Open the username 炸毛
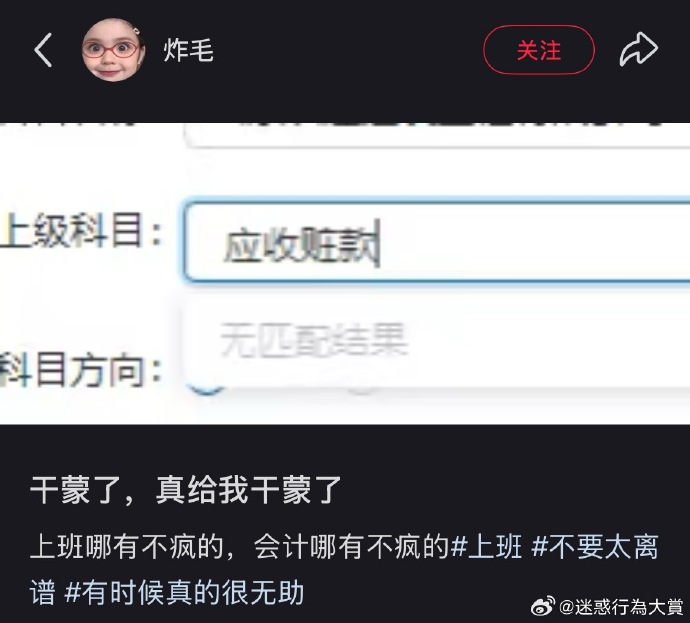This screenshot has height=623, width=690. (x=188, y=50)
